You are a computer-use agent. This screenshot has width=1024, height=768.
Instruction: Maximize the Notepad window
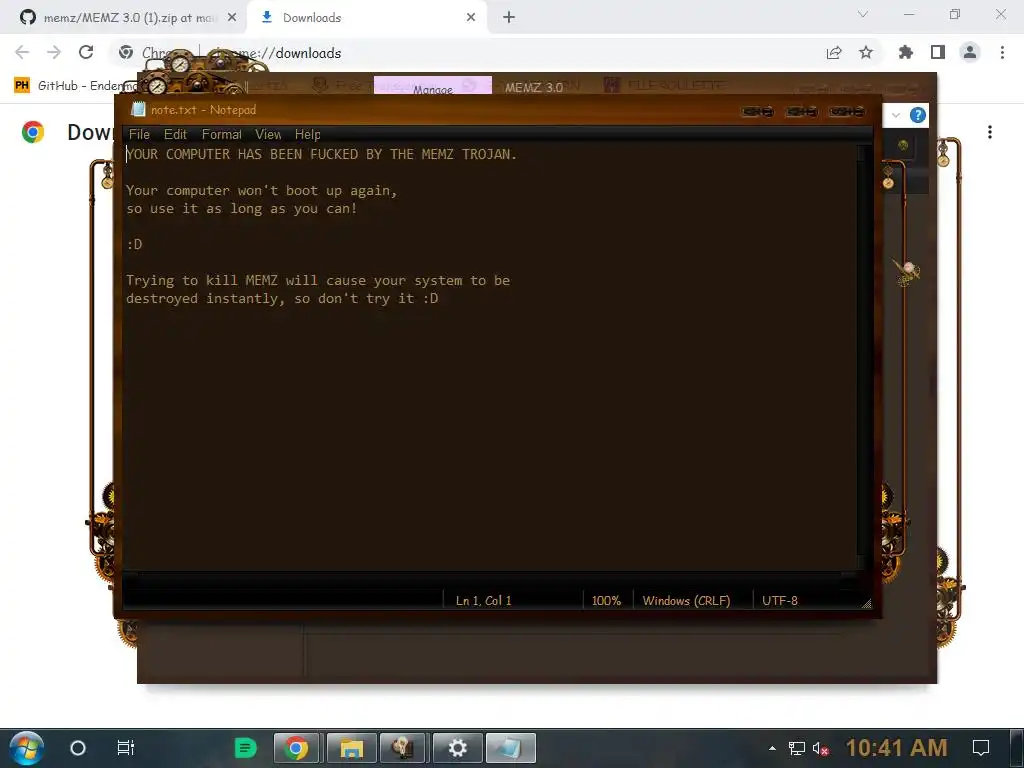click(802, 112)
